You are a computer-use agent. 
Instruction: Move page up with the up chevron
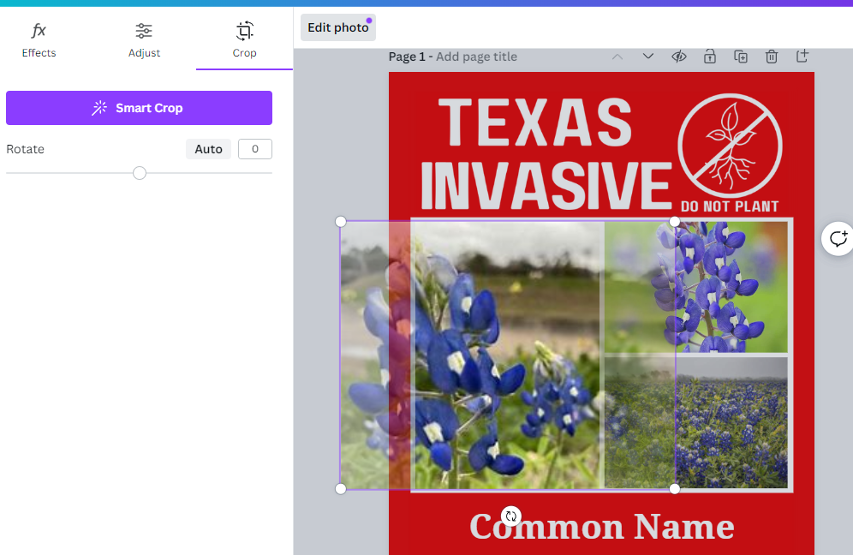(x=617, y=57)
